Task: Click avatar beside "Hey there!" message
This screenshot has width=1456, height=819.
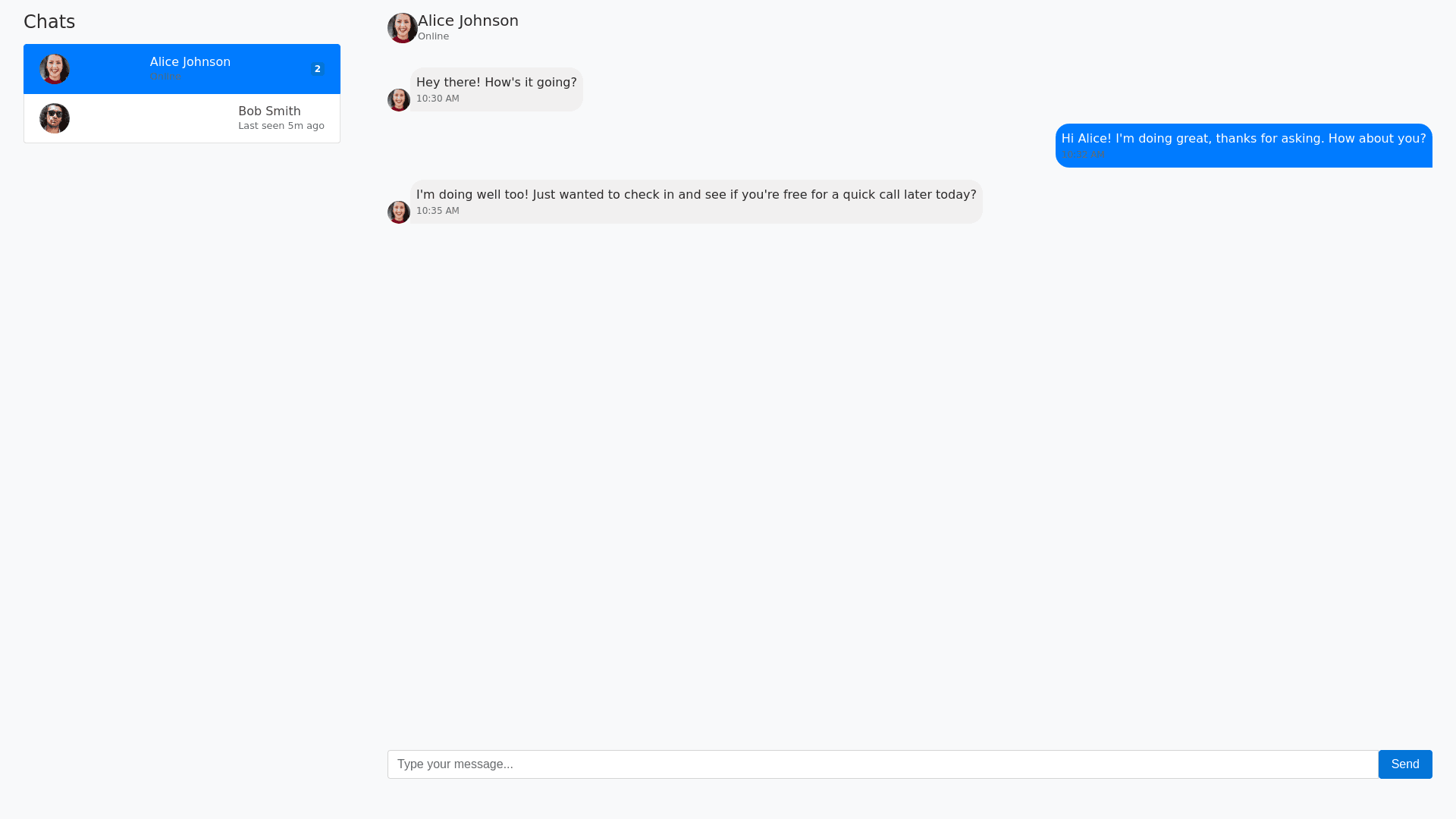Action: (x=399, y=100)
